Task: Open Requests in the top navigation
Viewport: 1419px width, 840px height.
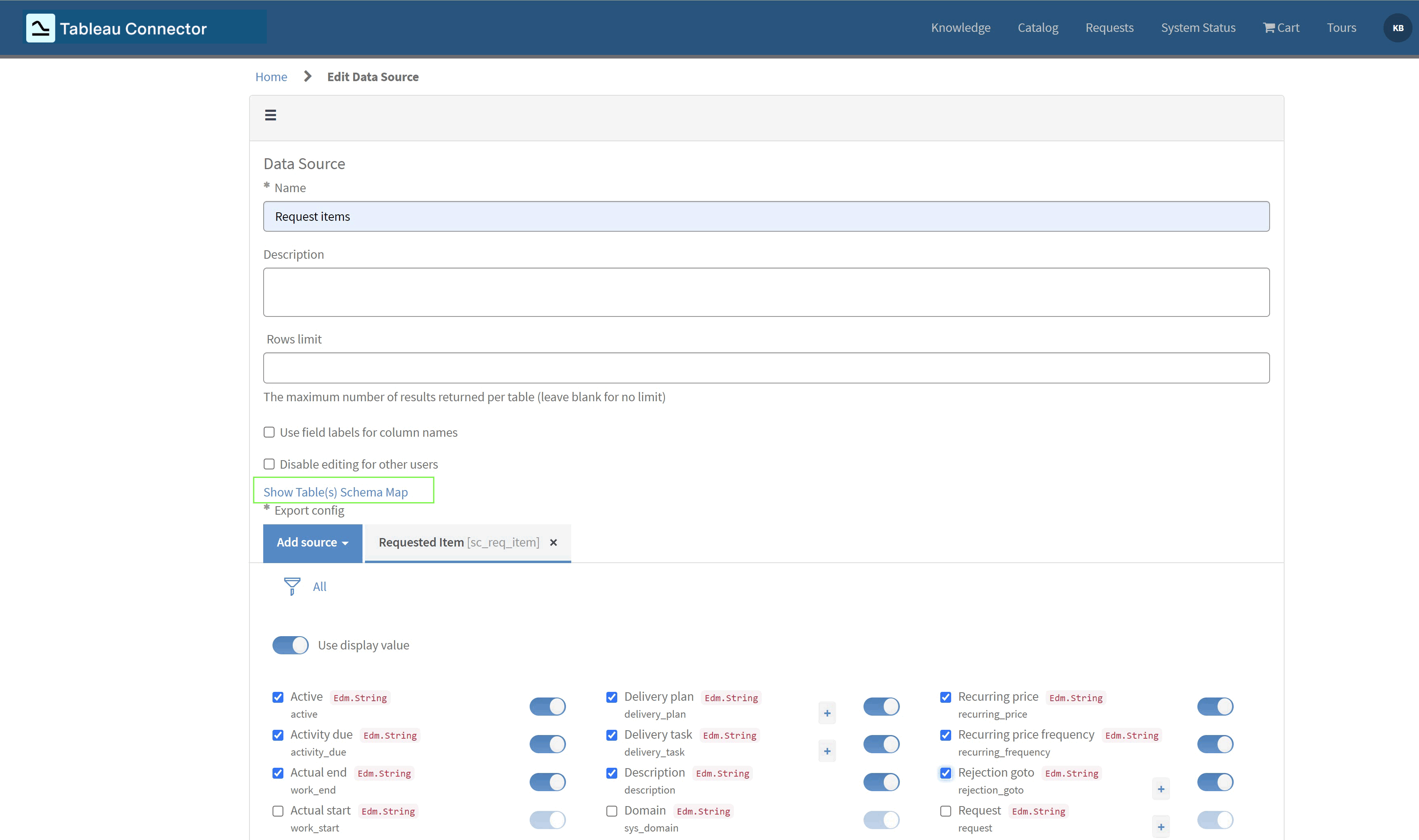Action: click(1109, 27)
